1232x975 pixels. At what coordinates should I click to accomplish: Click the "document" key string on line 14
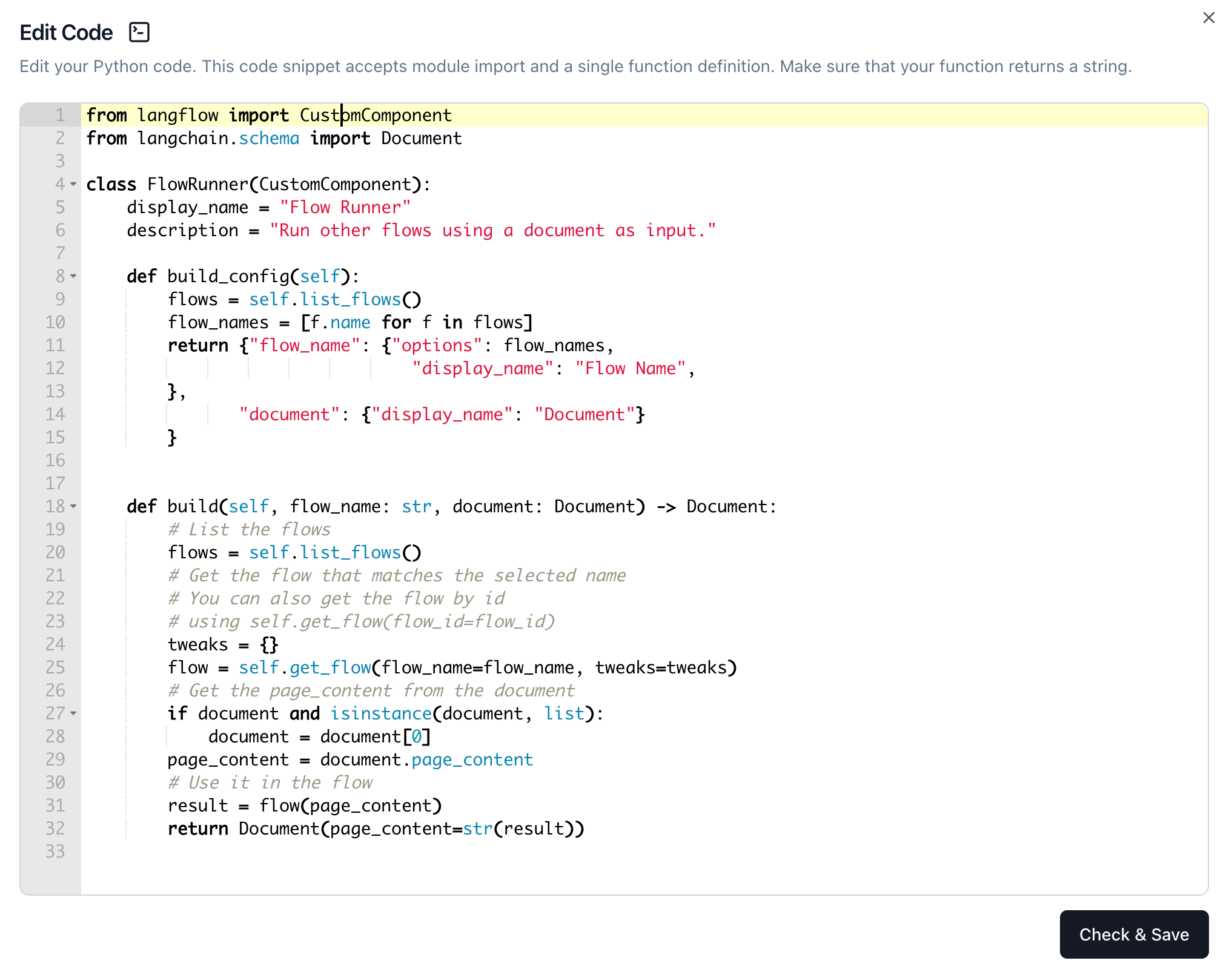[x=290, y=414]
